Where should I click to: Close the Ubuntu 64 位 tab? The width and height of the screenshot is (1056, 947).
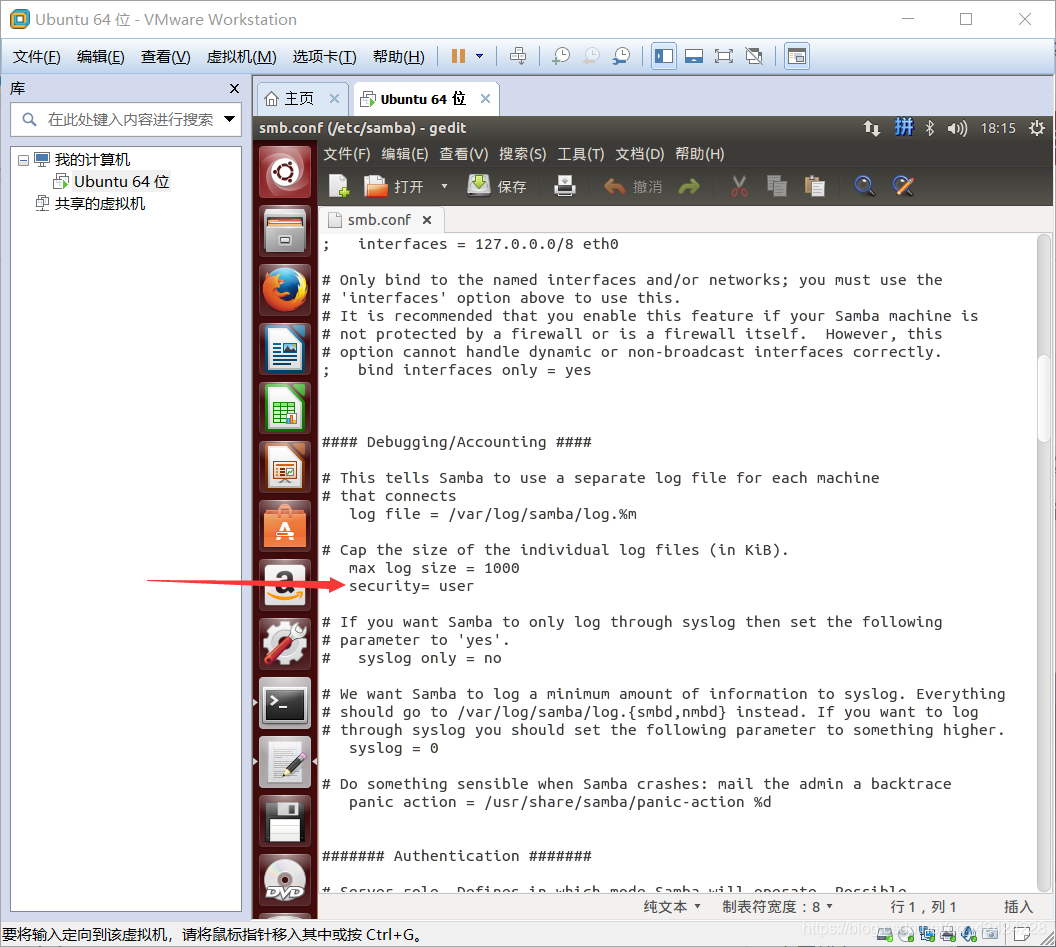(485, 99)
